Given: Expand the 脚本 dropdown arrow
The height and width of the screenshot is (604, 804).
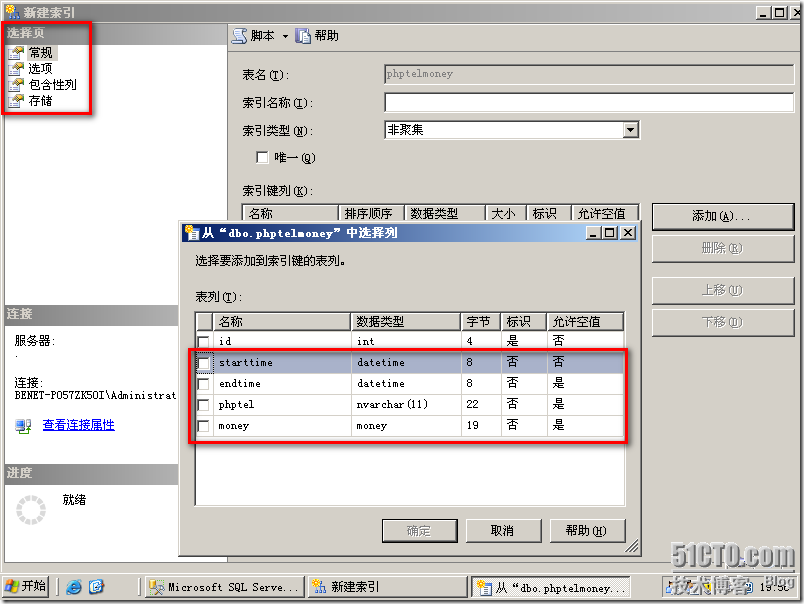Looking at the screenshot, I should pos(285,36).
